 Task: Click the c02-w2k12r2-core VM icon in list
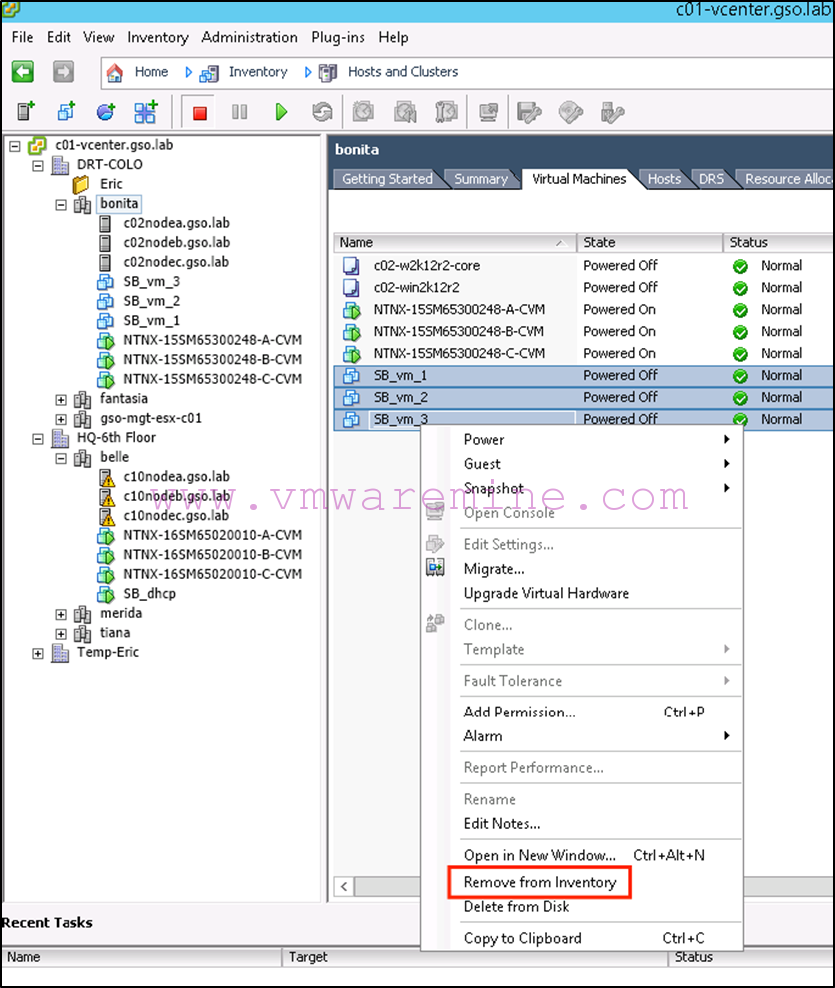(351, 265)
